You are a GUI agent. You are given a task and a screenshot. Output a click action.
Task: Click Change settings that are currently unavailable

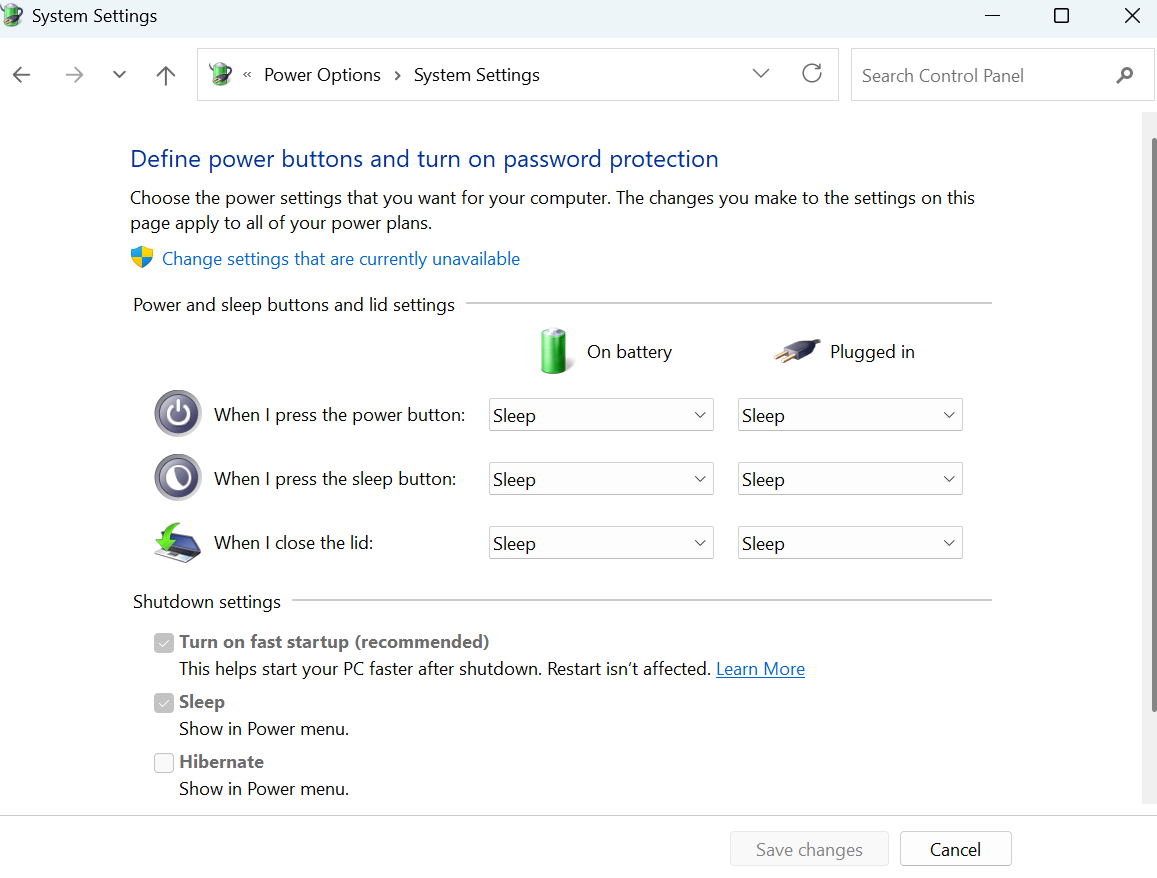coord(341,259)
